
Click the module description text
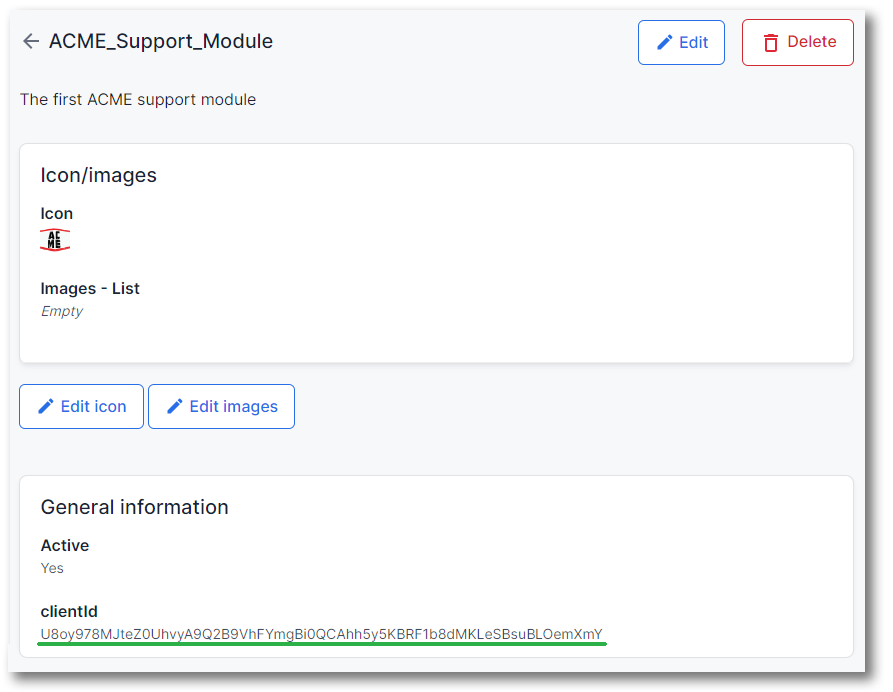point(138,99)
